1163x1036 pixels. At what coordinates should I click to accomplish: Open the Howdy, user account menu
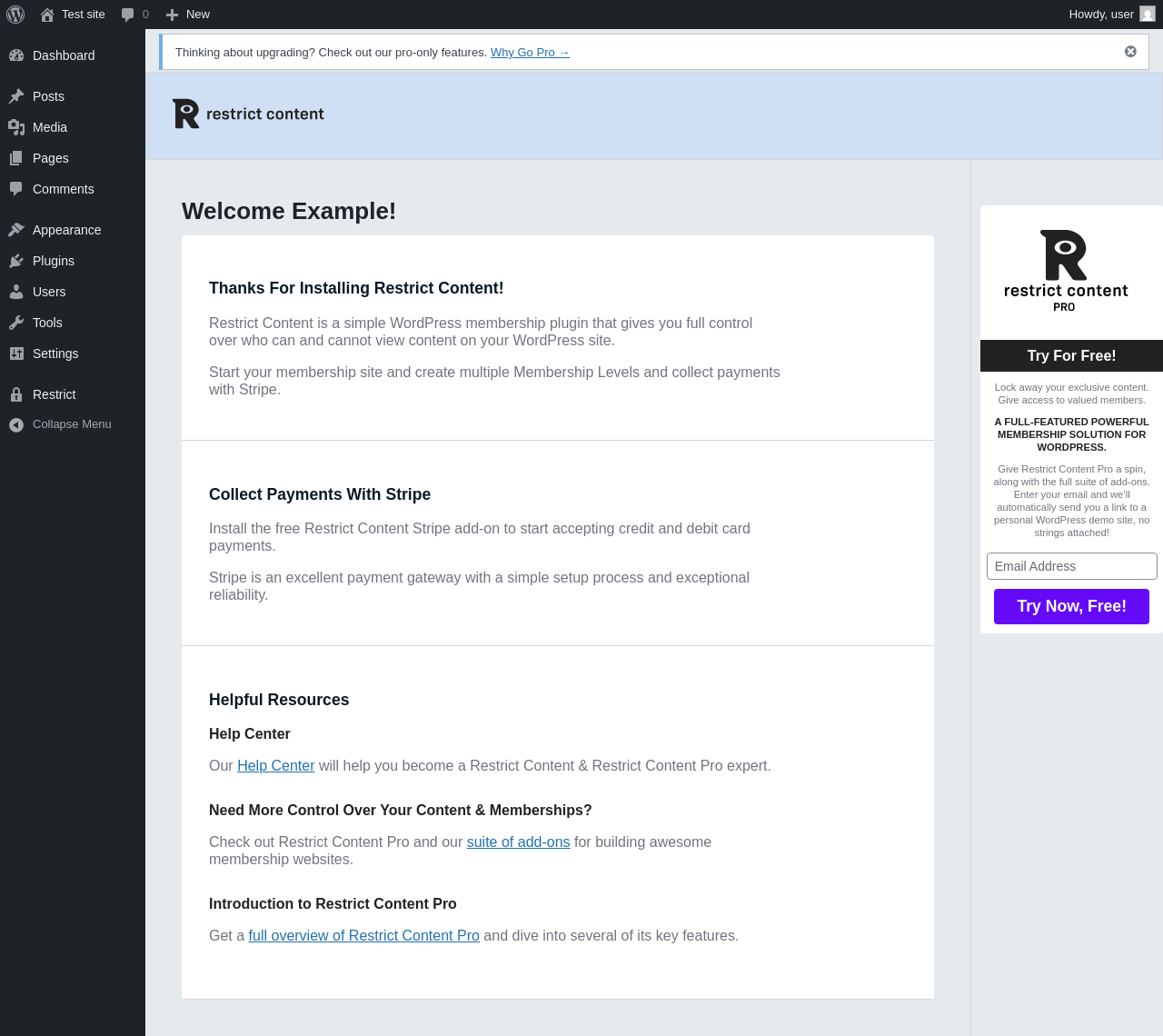click(x=1112, y=15)
